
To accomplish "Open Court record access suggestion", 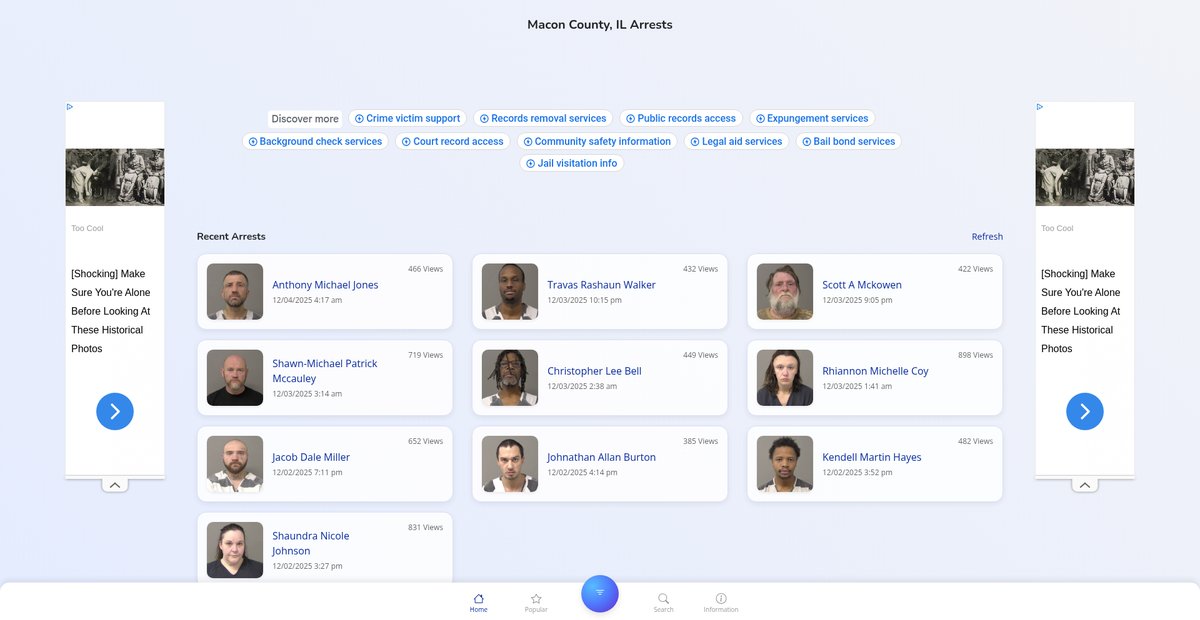I will pos(452,141).
